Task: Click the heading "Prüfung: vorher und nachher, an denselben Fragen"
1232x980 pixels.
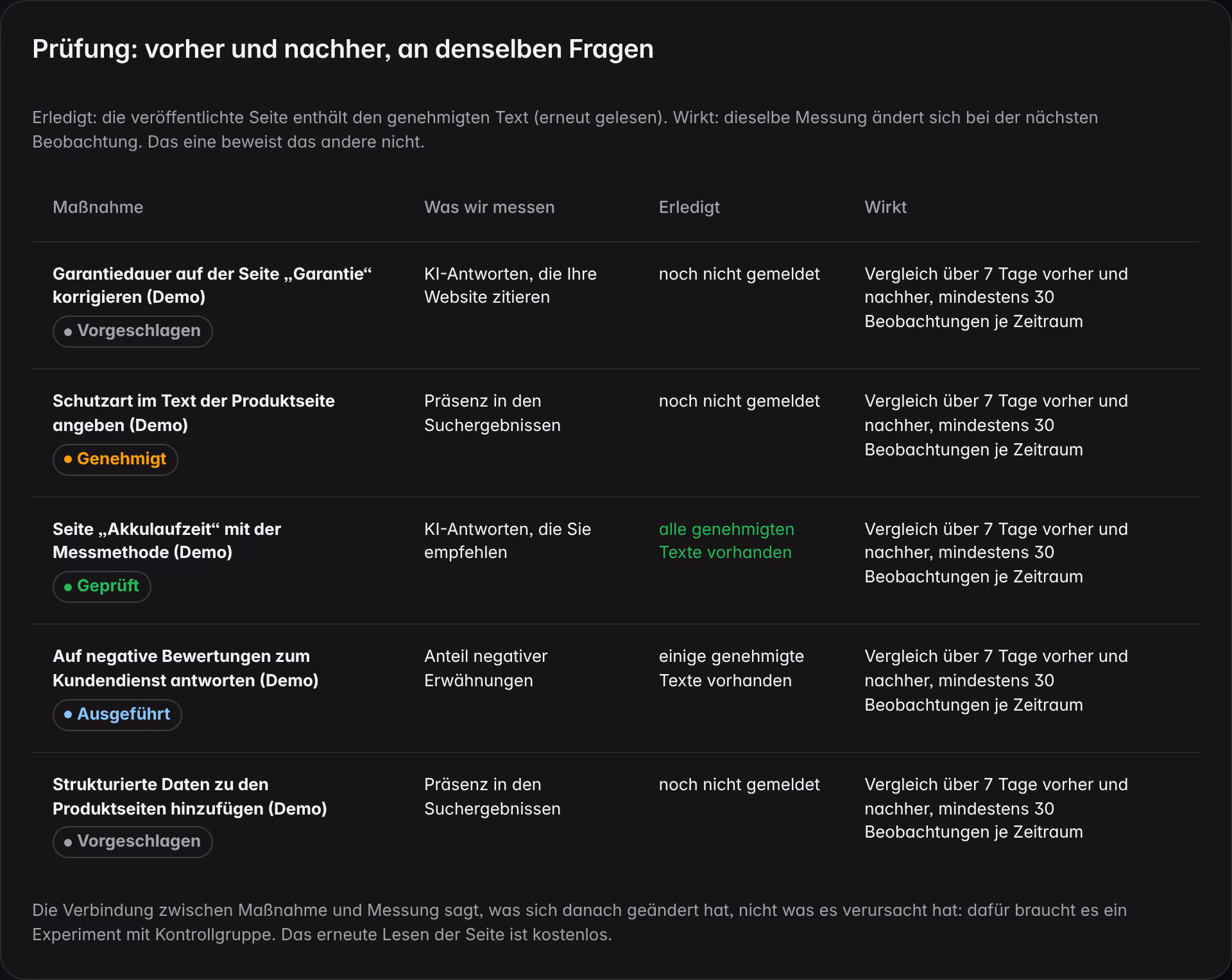Action: pyautogui.click(x=343, y=49)
